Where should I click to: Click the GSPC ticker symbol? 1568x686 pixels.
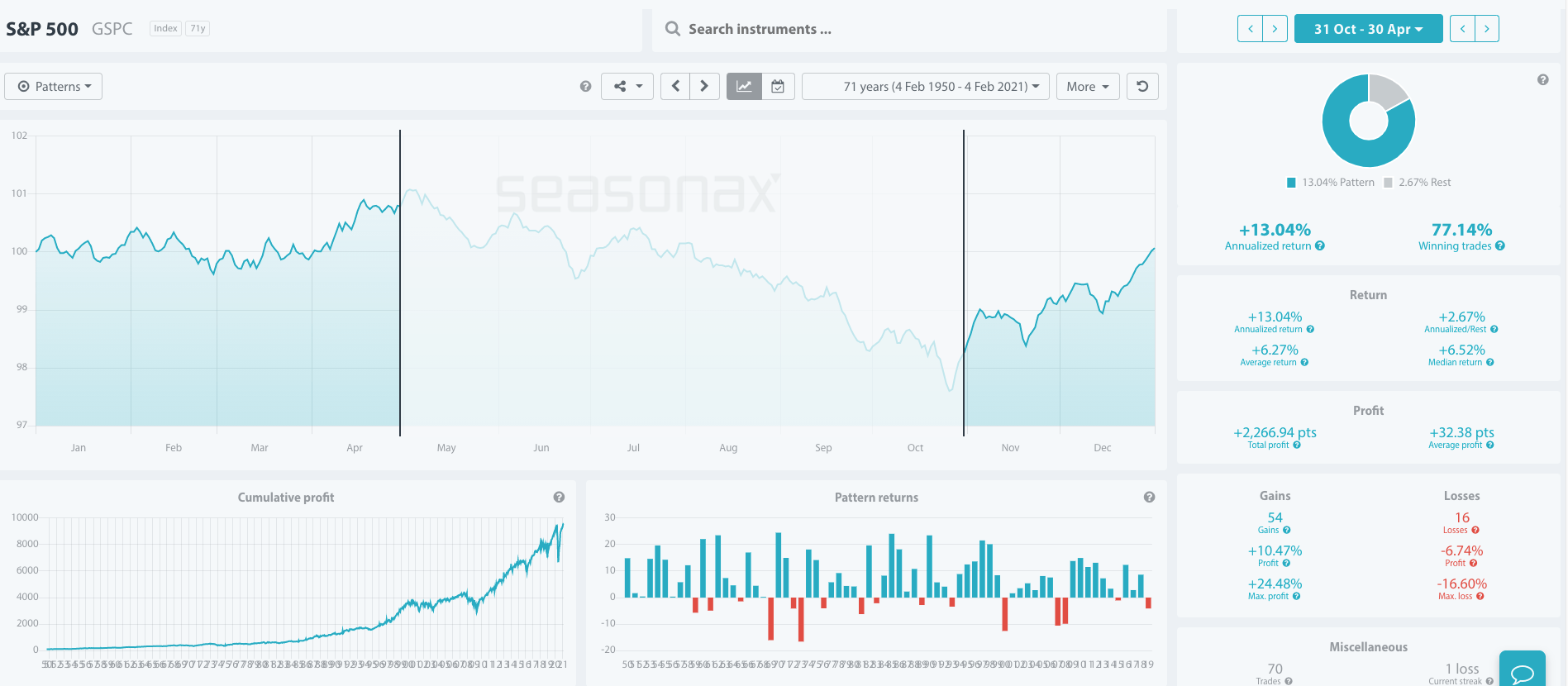[112, 29]
